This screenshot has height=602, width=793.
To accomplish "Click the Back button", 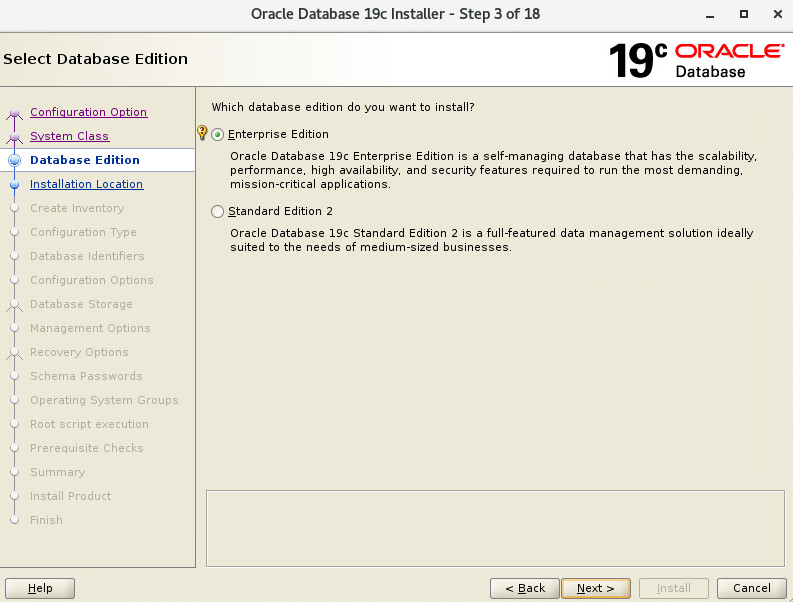I will pyautogui.click(x=524, y=588).
